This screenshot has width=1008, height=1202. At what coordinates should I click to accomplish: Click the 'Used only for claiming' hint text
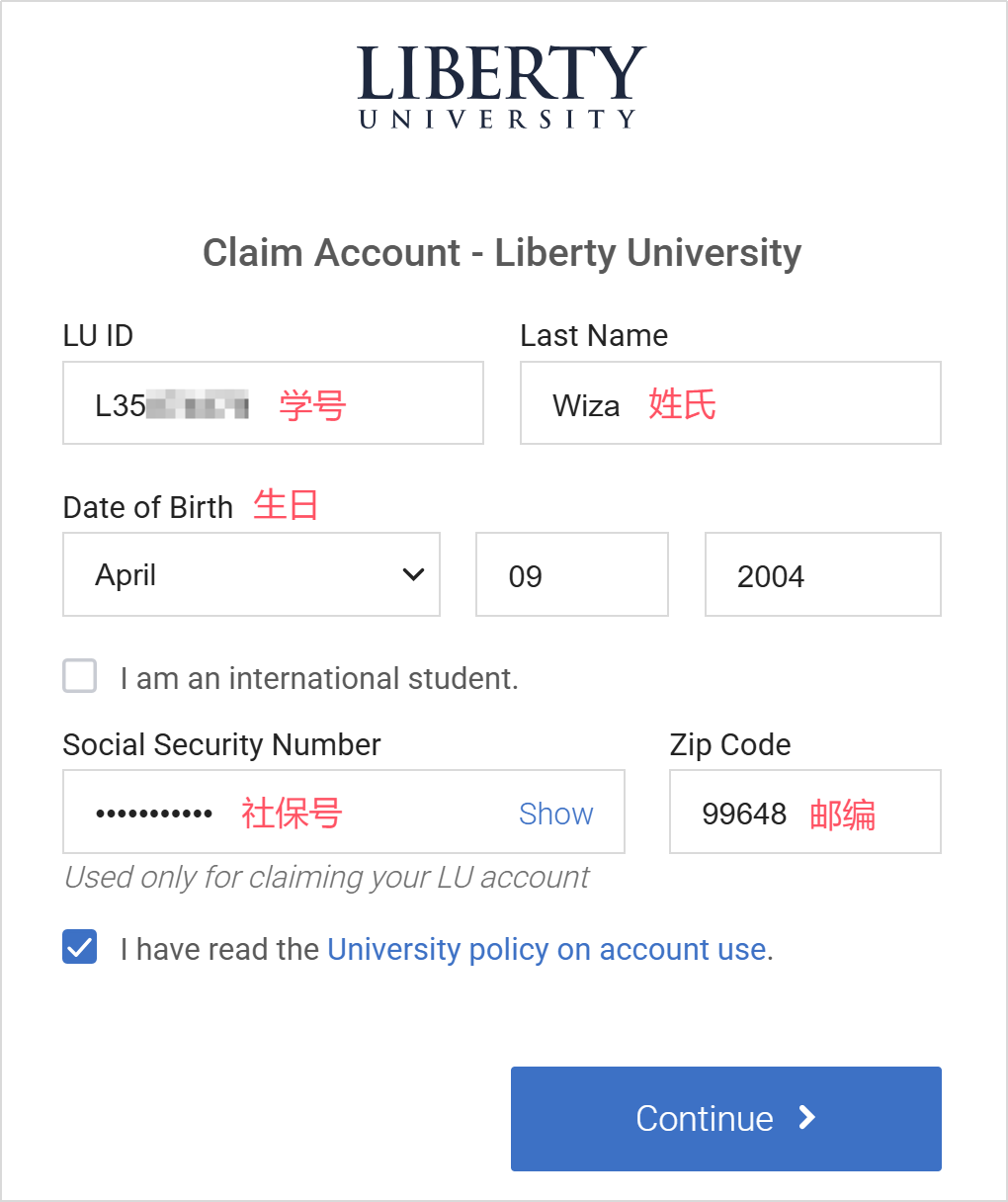(x=326, y=877)
